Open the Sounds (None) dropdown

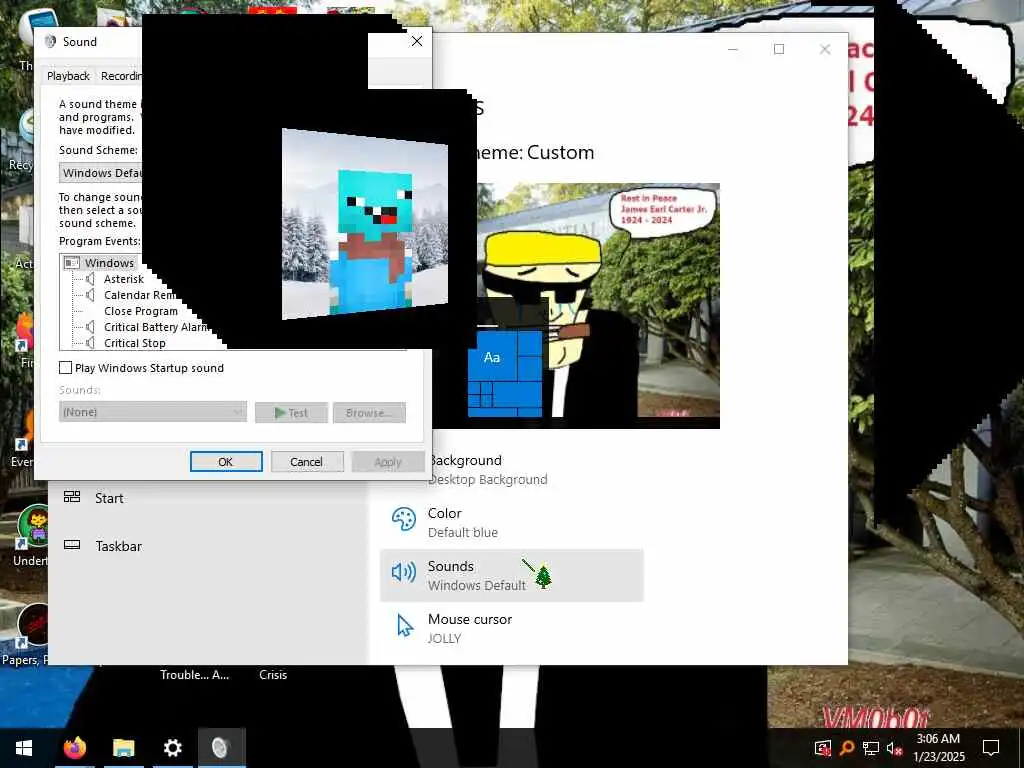pos(153,412)
